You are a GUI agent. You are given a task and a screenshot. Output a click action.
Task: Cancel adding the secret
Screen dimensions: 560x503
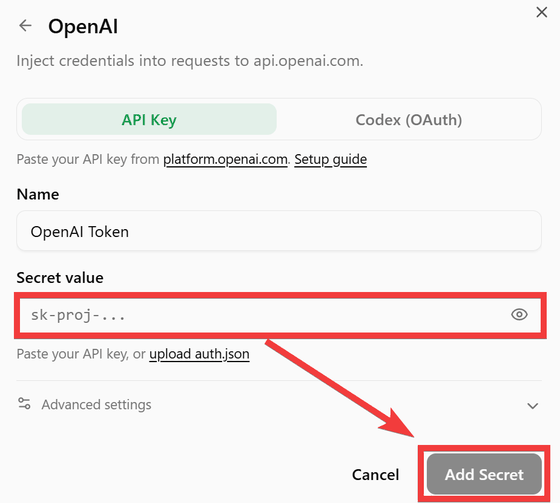(x=375, y=475)
